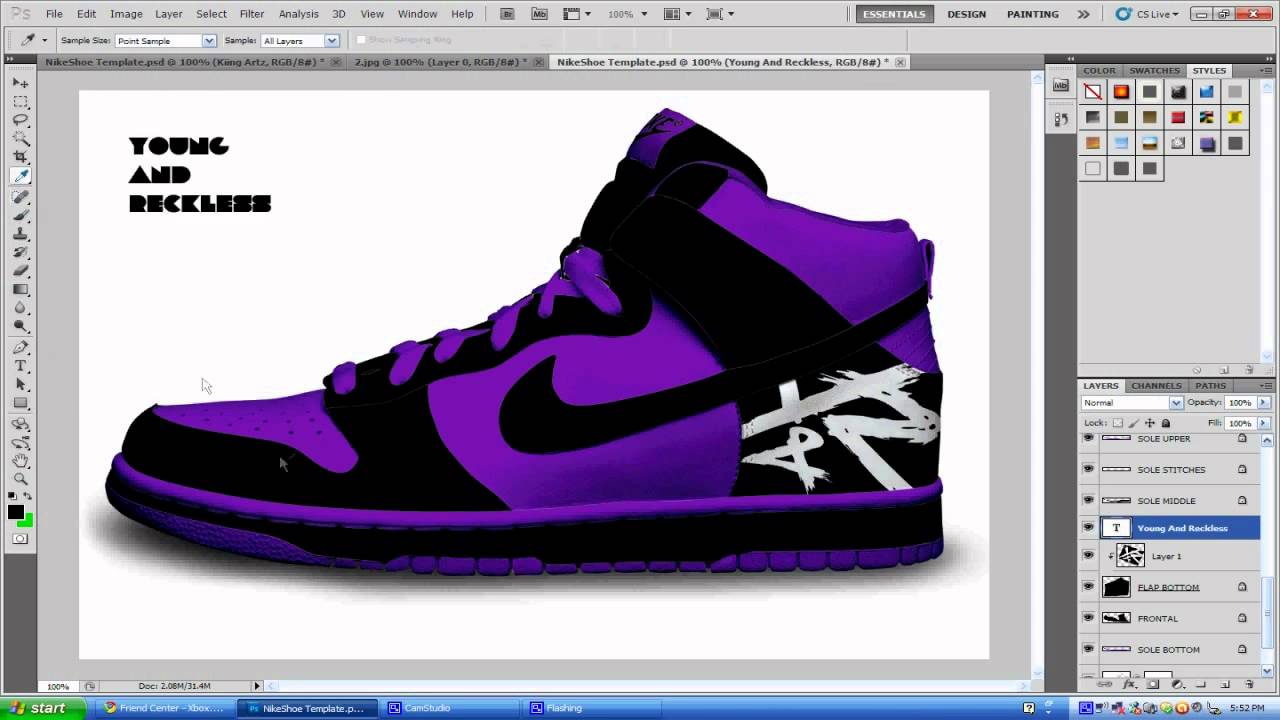Select the Brush tool
This screenshot has height=720, width=1280.
coord(20,215)
